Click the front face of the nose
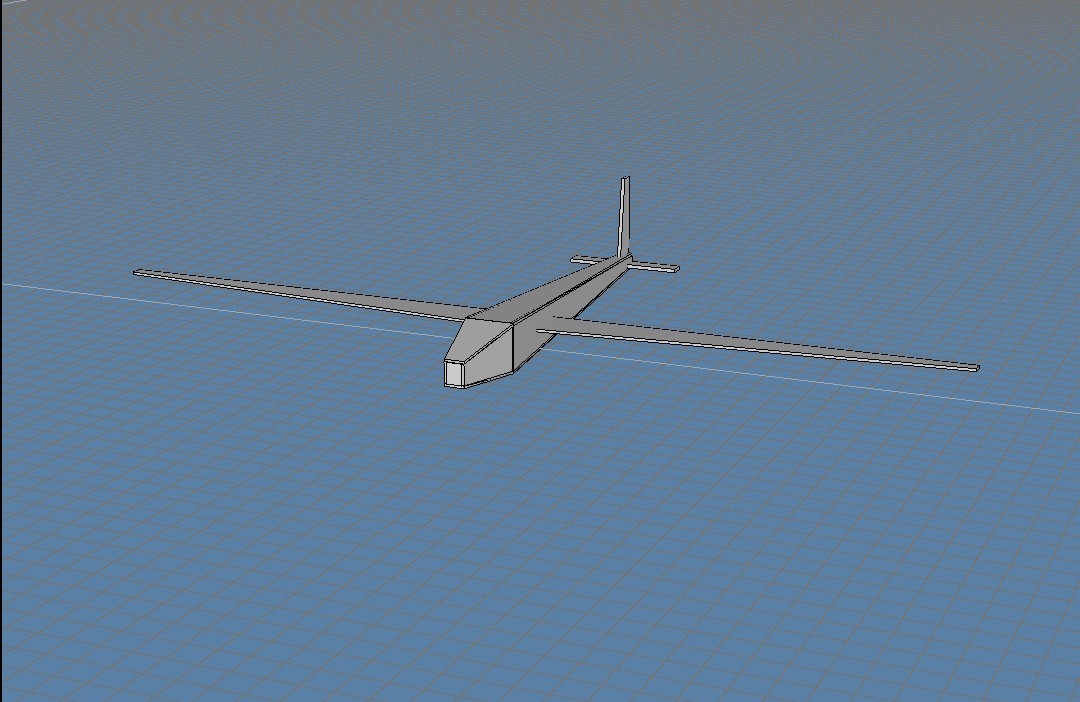 [x=455, y=372]
